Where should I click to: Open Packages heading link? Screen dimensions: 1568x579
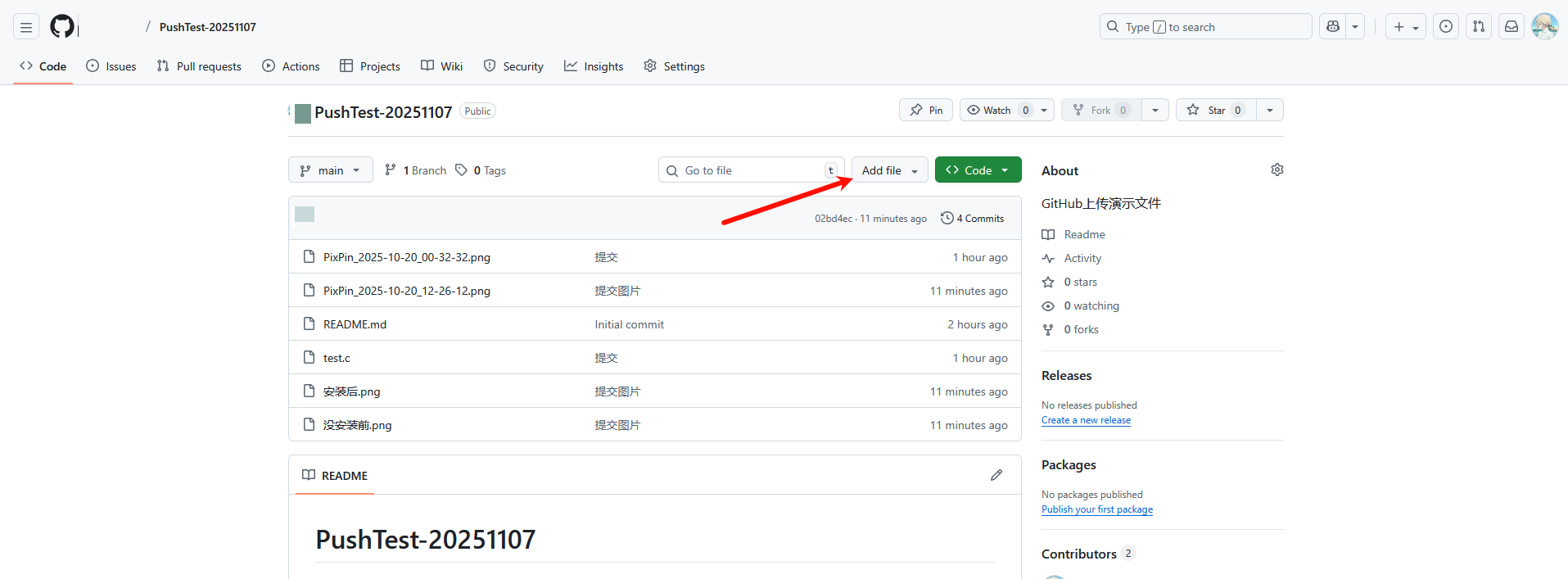(1069, 464)
